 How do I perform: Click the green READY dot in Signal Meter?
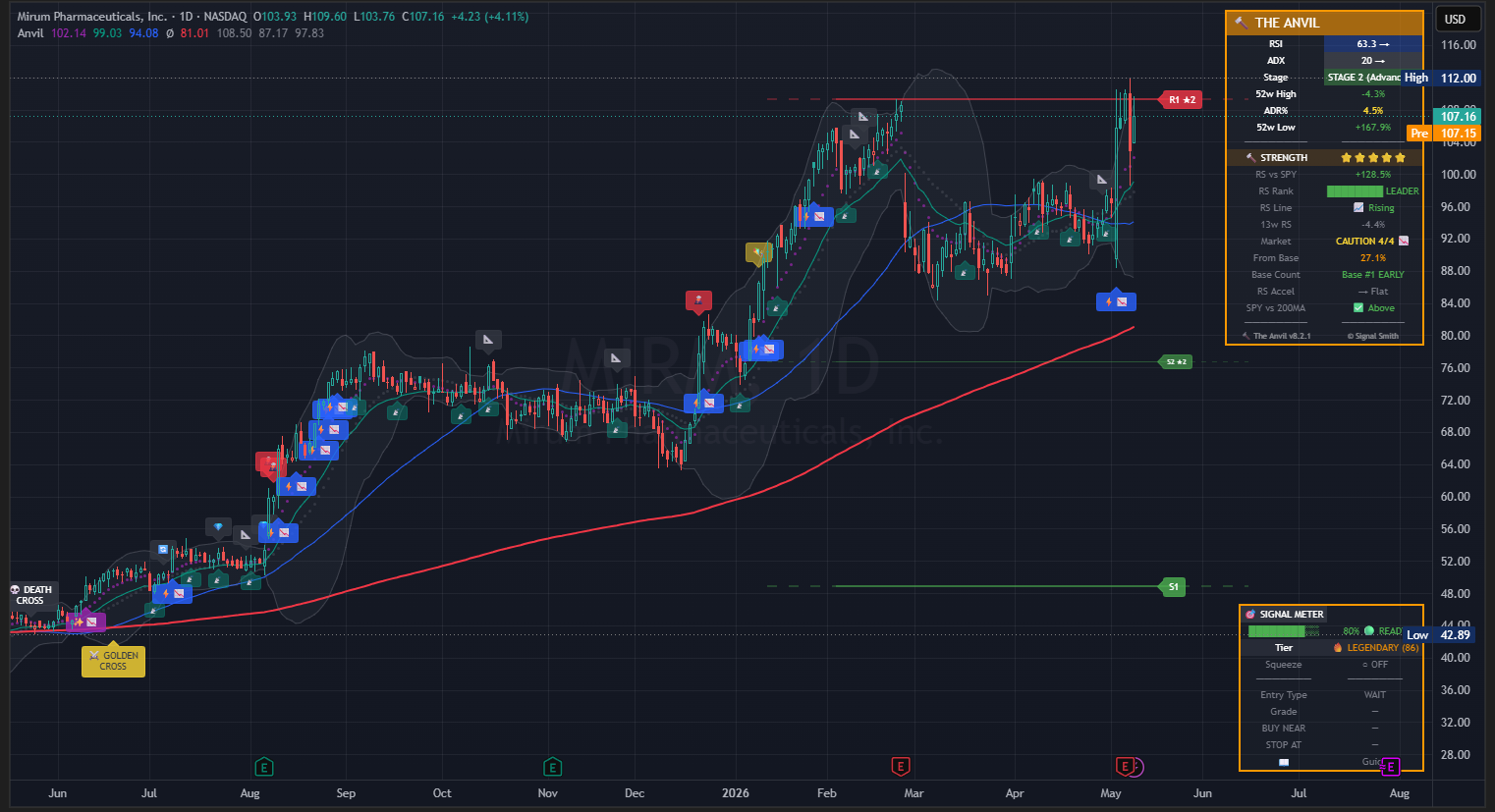point(1369,631)
